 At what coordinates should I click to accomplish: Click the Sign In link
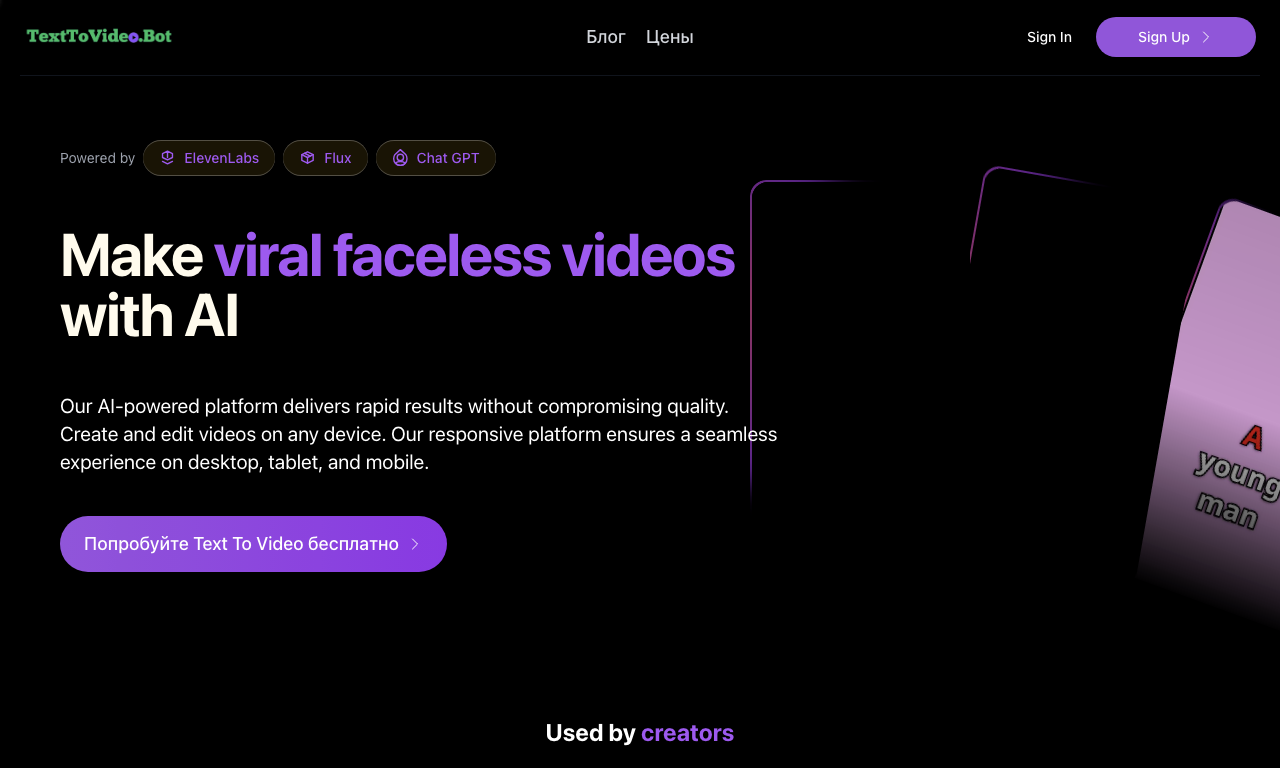coord(1049,37)
